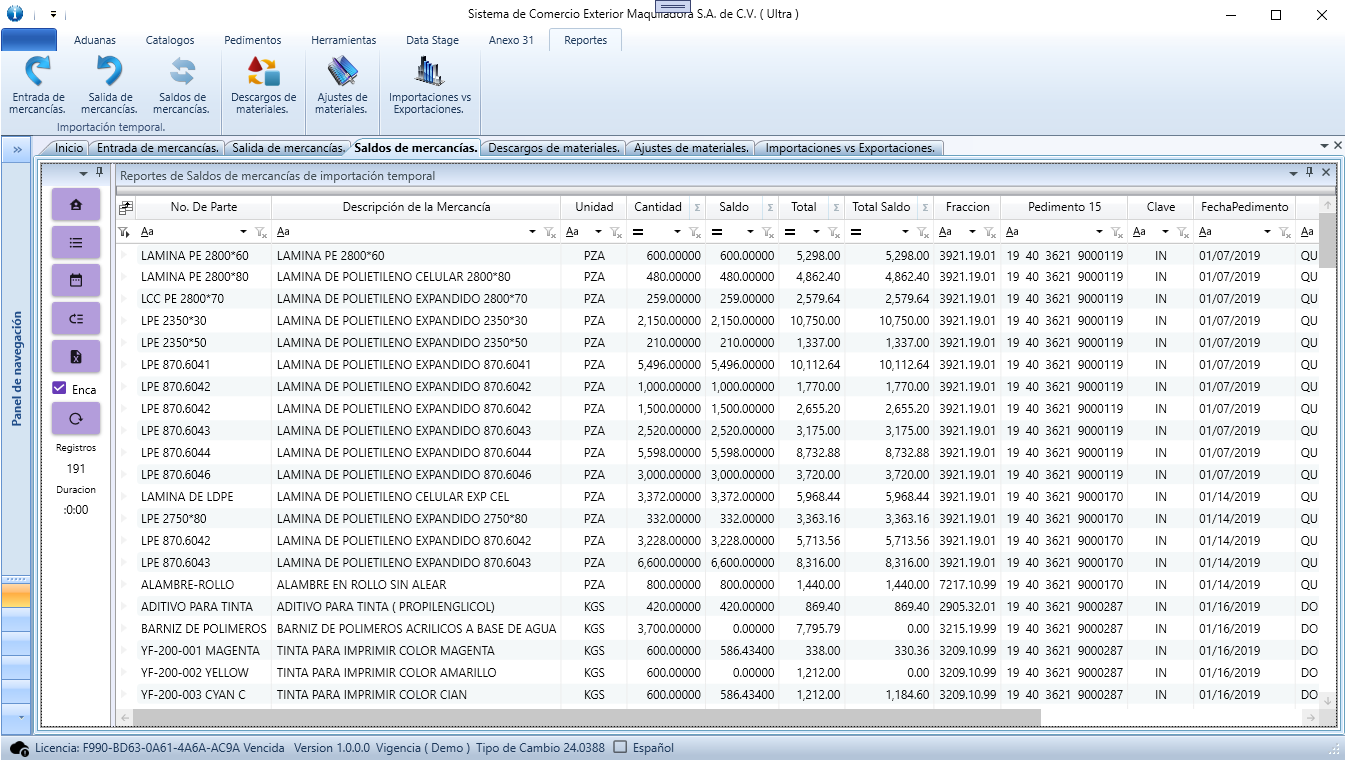The image size is (1346, 761).
Task: Uncheck the Enca checkbox
Action: coord(59,388)
